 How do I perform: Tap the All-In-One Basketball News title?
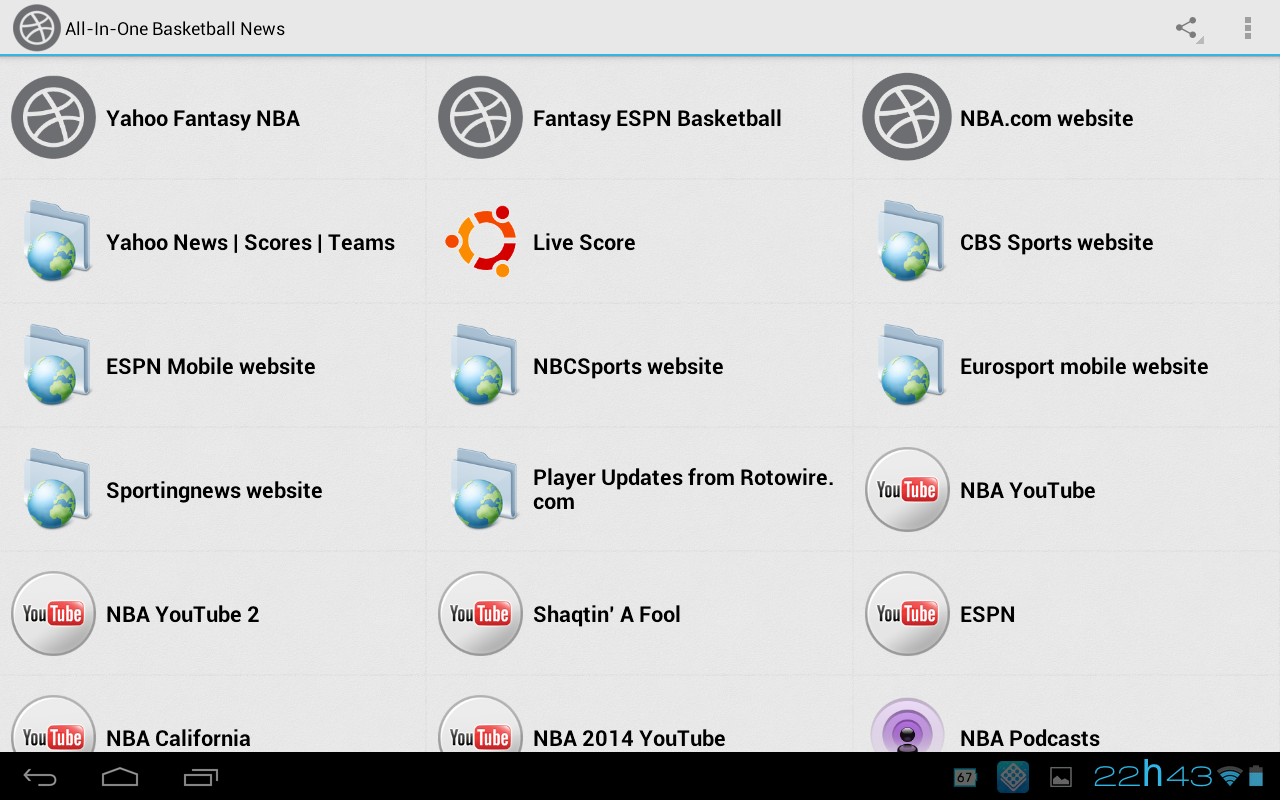point(175,29)
